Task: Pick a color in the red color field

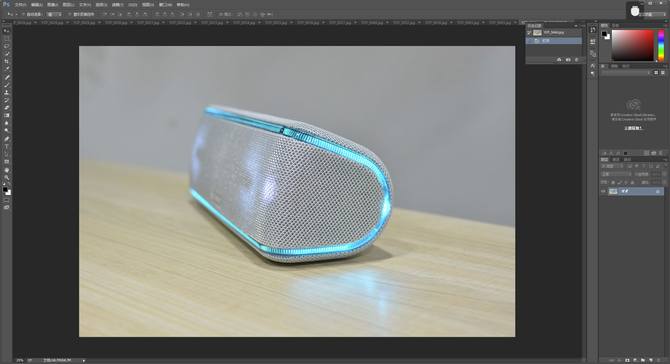Action: [x=633, y=46]
